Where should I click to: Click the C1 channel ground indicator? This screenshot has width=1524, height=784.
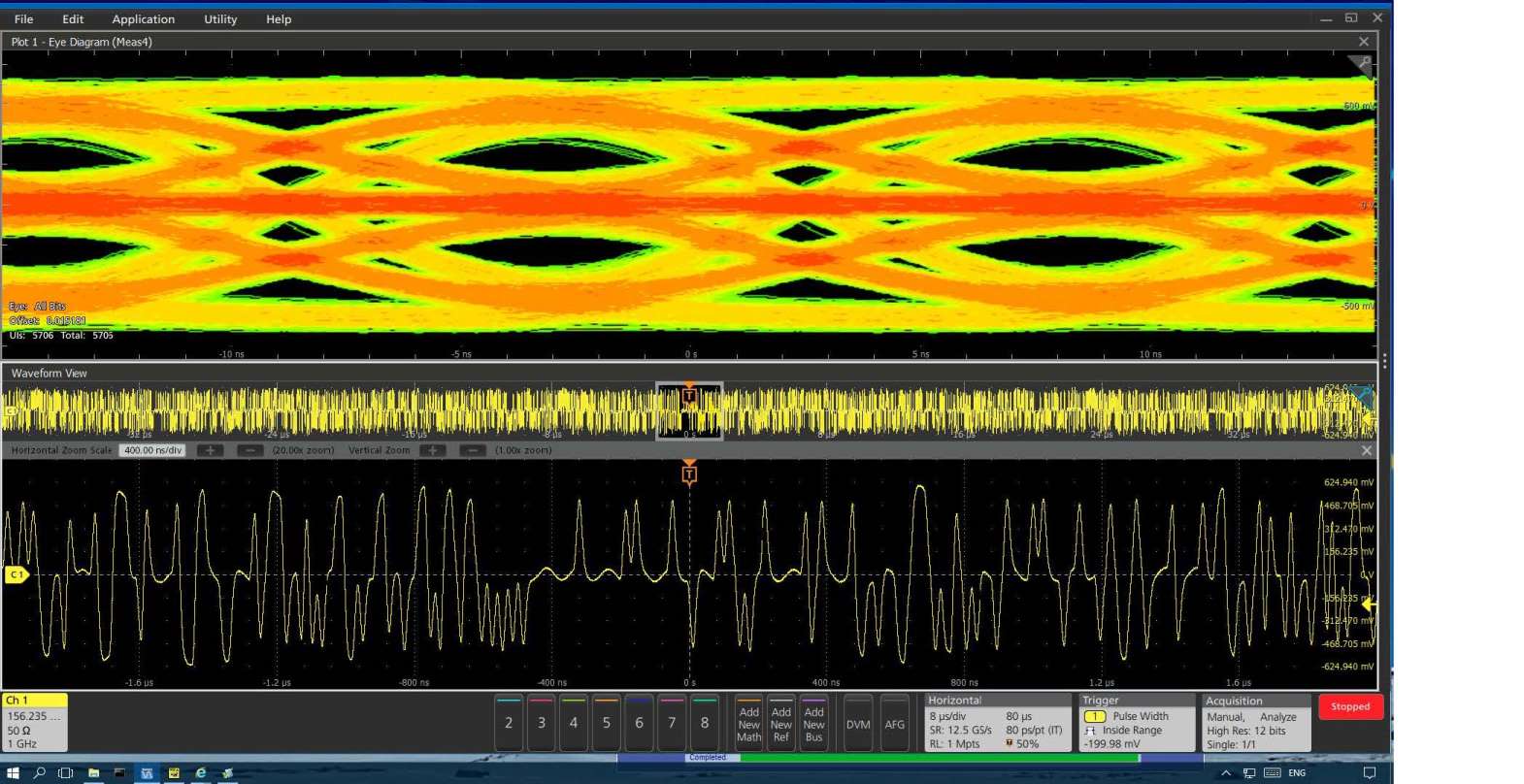tap(17, 574)
